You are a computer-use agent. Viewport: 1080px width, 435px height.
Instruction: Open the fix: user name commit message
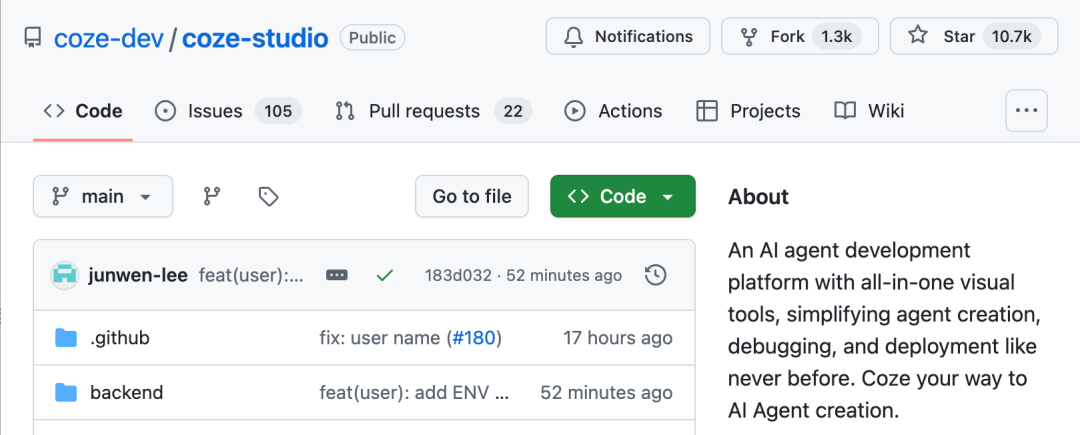[382, 338]
